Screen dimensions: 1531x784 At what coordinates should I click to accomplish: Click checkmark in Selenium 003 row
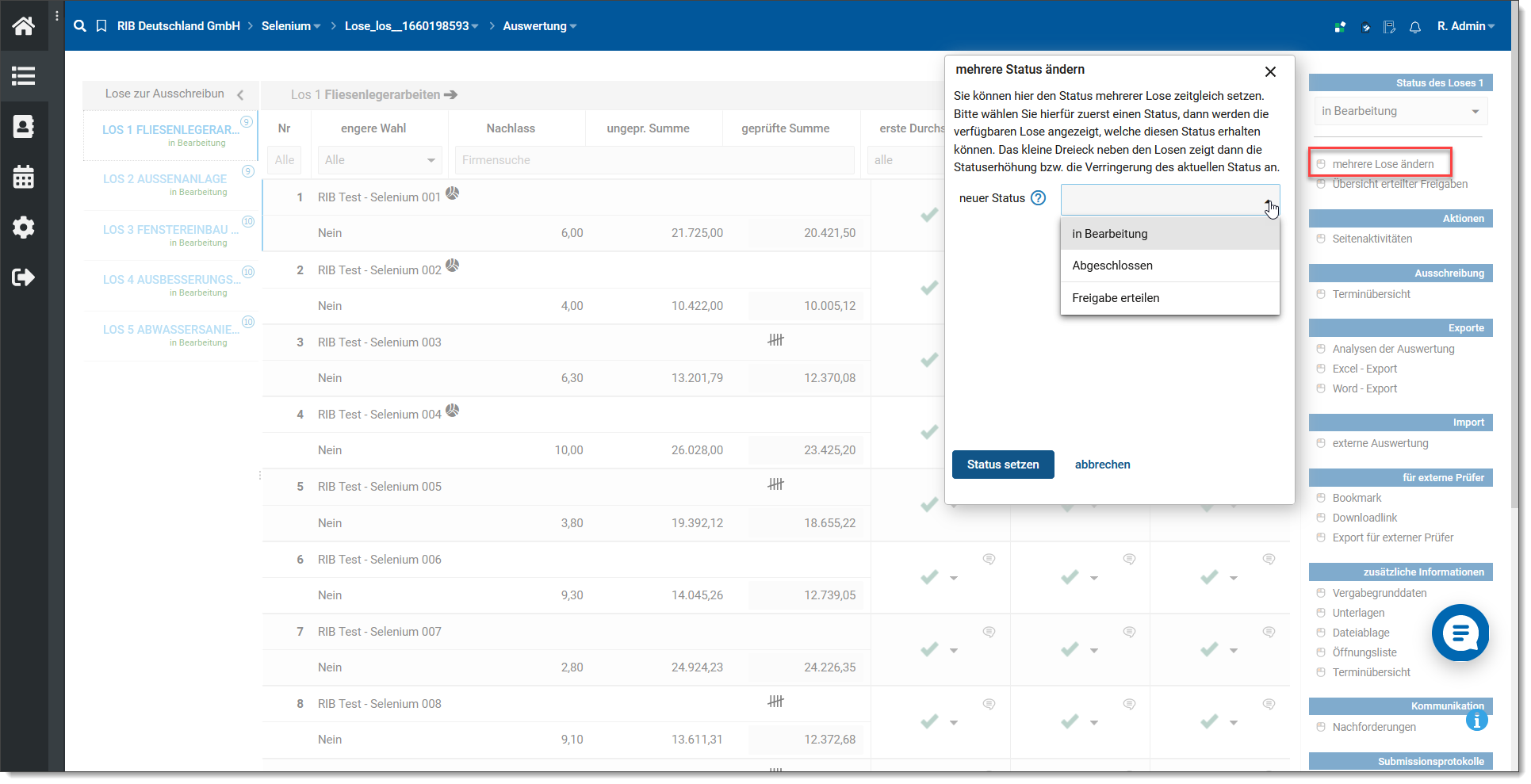(x=929, y=360)
